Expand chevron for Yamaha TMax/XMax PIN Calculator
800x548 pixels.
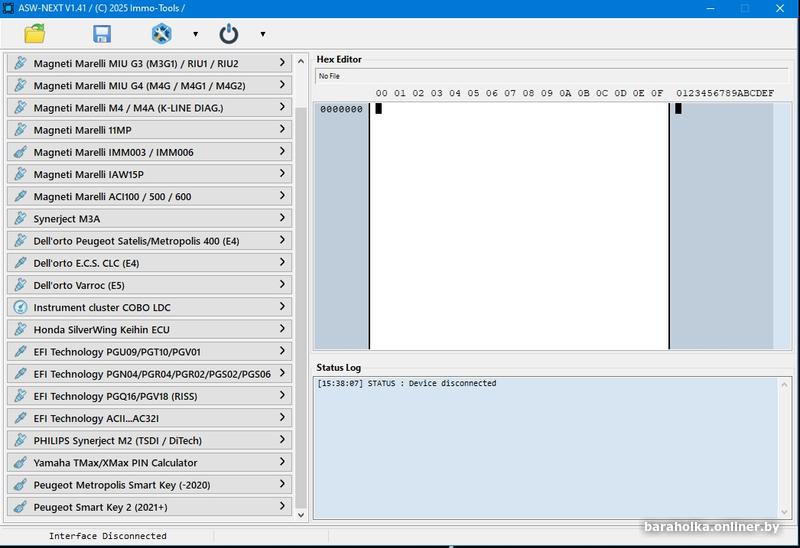coord(282,462)
